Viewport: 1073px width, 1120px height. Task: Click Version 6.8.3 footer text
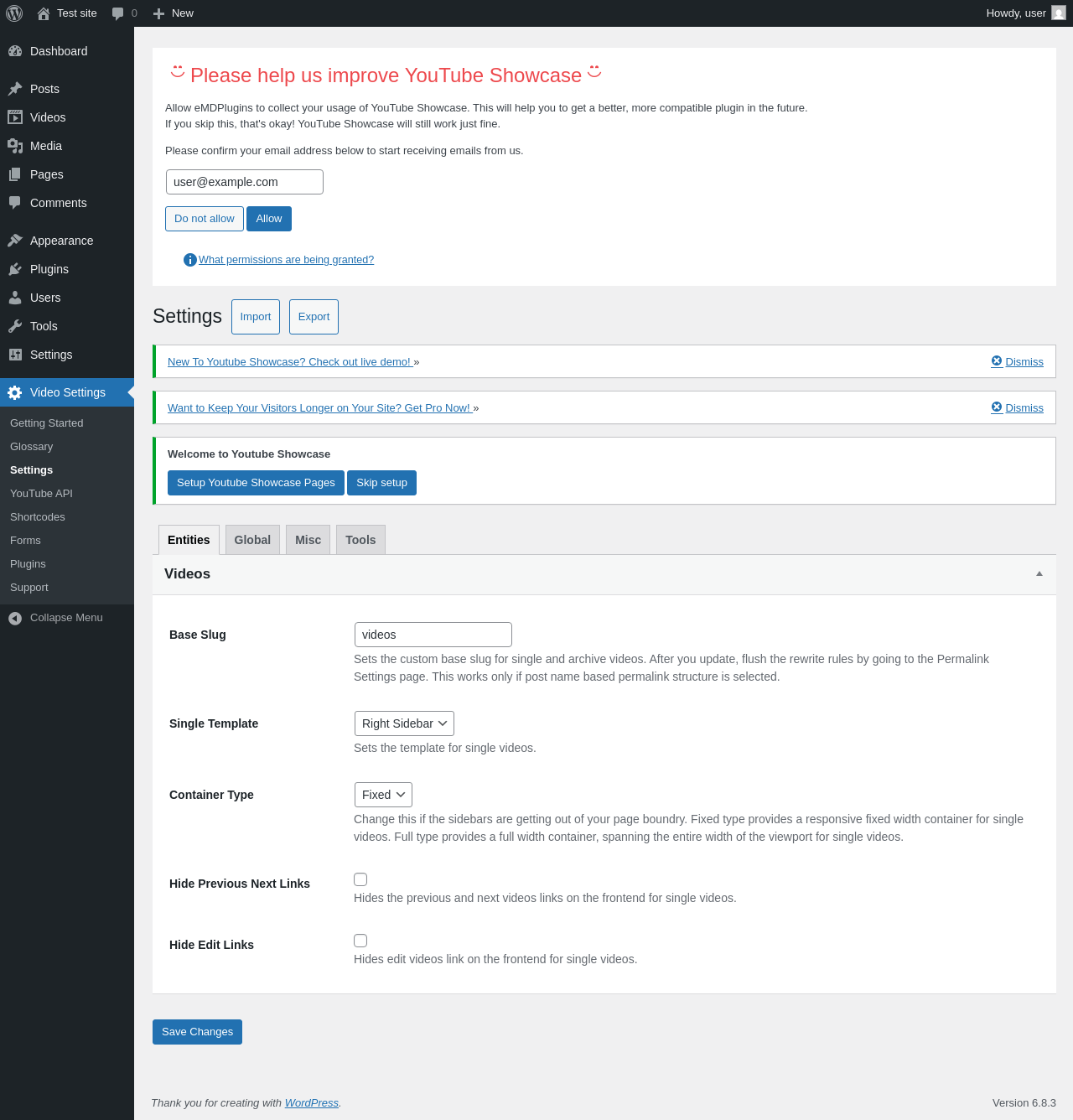(1024, 1103)
